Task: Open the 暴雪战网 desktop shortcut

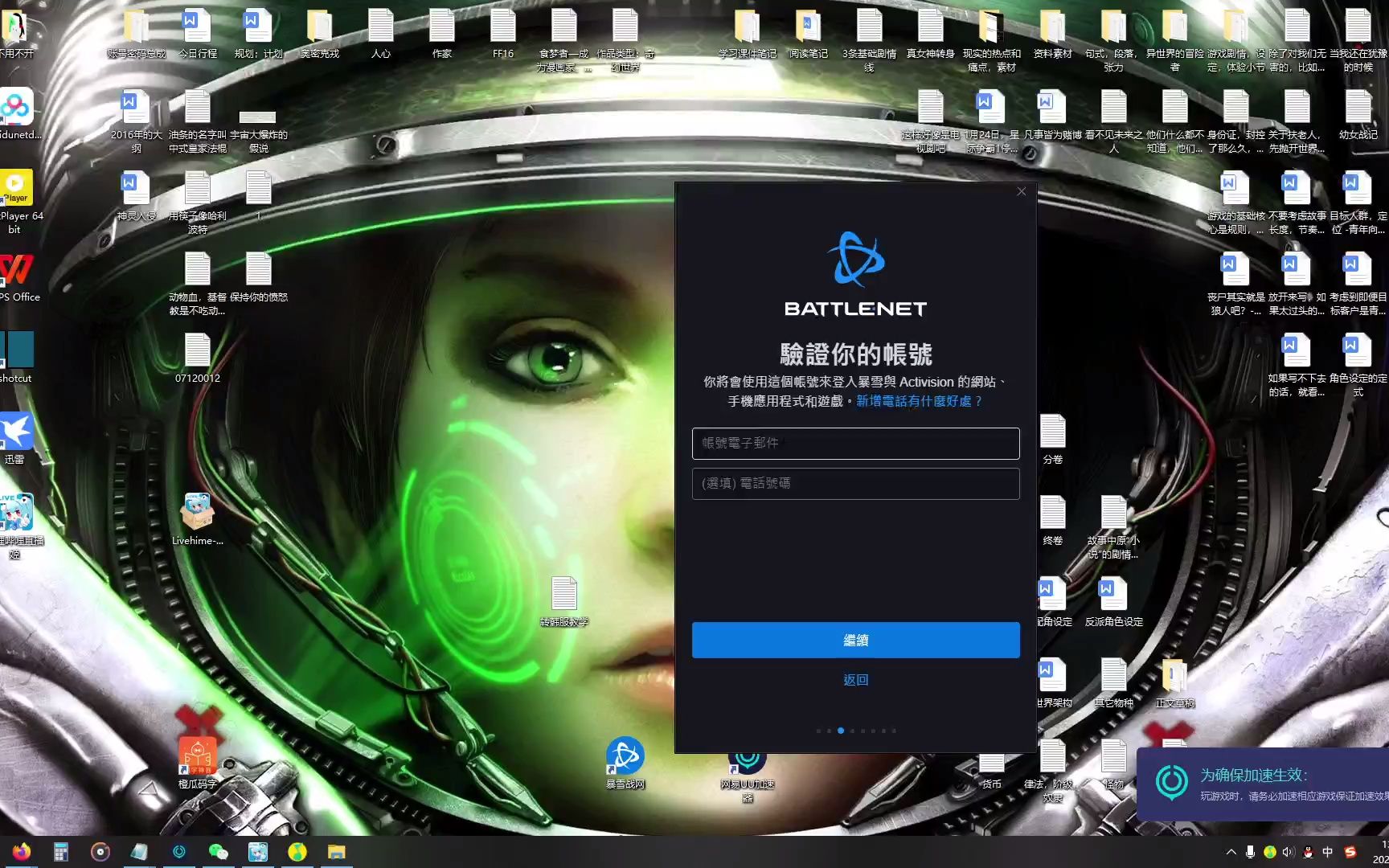Action: [x=625, y=764]
